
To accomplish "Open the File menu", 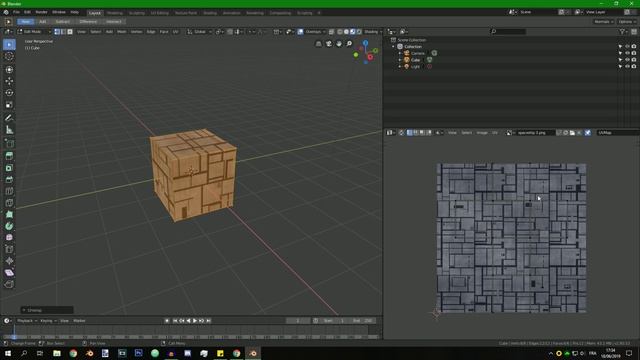I will pos(16,12).
